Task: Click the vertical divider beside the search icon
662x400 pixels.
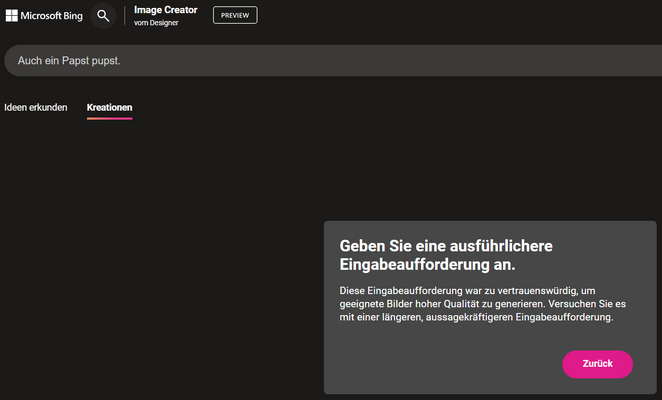Action: (125, 16)
